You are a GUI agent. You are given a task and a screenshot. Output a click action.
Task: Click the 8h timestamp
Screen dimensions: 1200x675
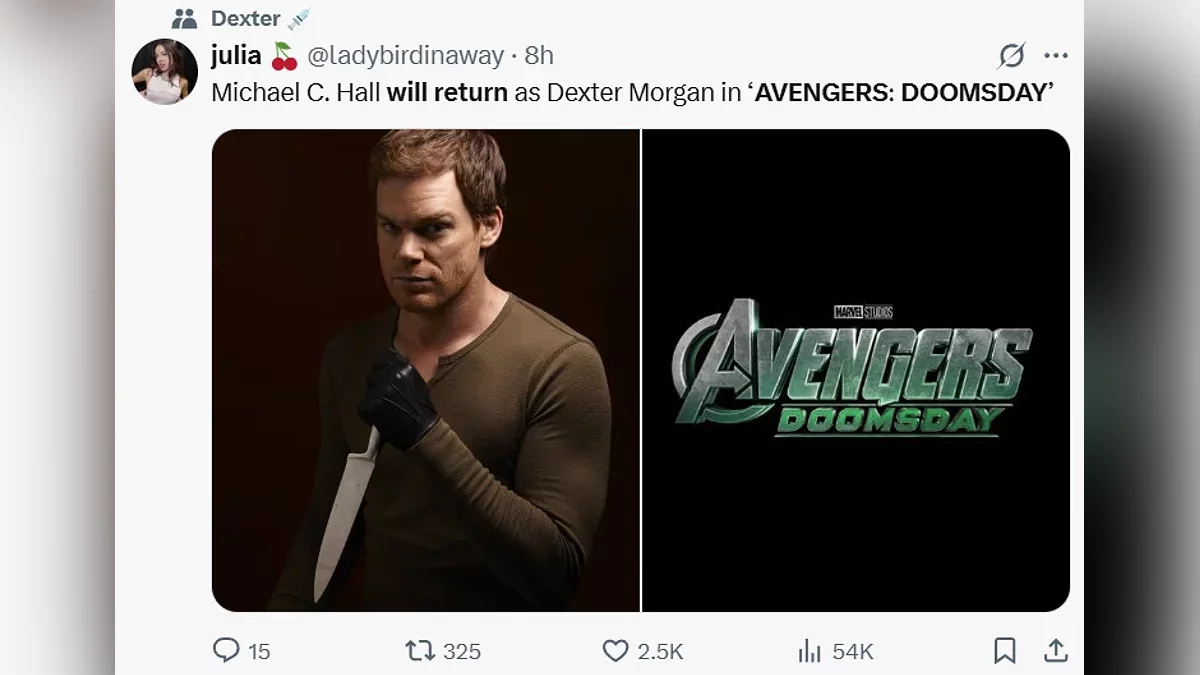point(539,55)
